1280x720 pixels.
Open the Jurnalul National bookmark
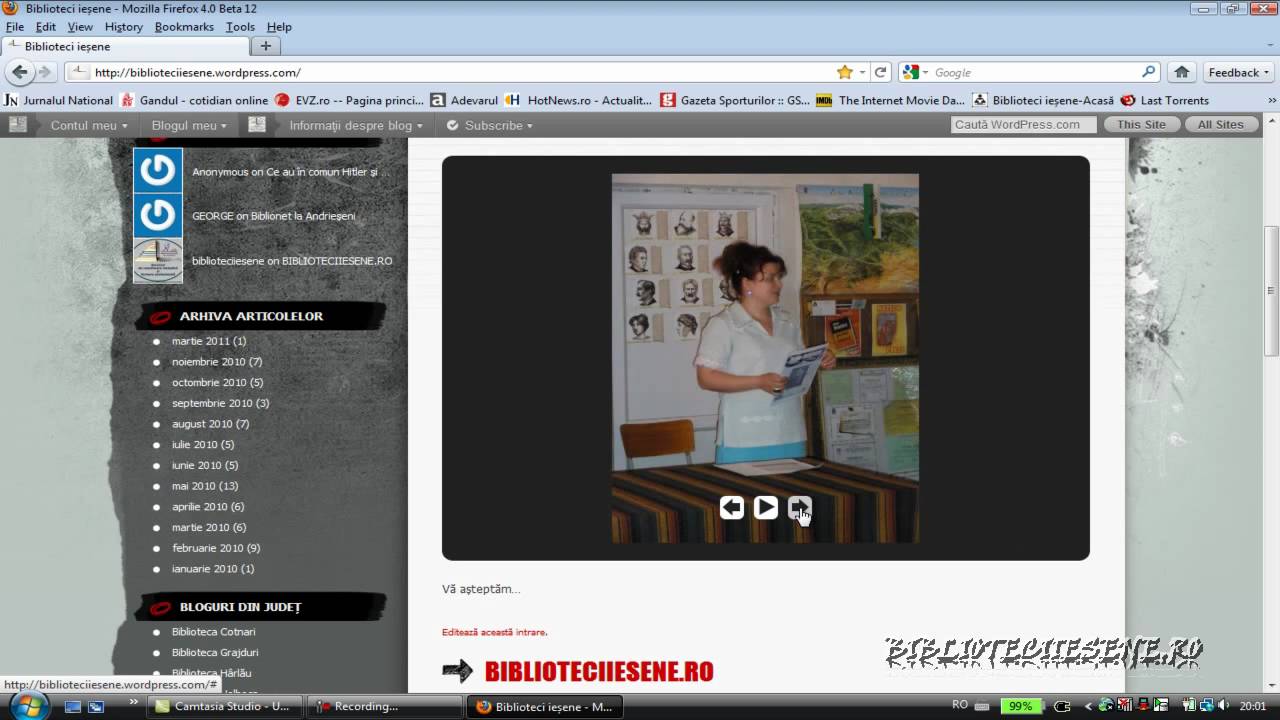coord(59,100)
